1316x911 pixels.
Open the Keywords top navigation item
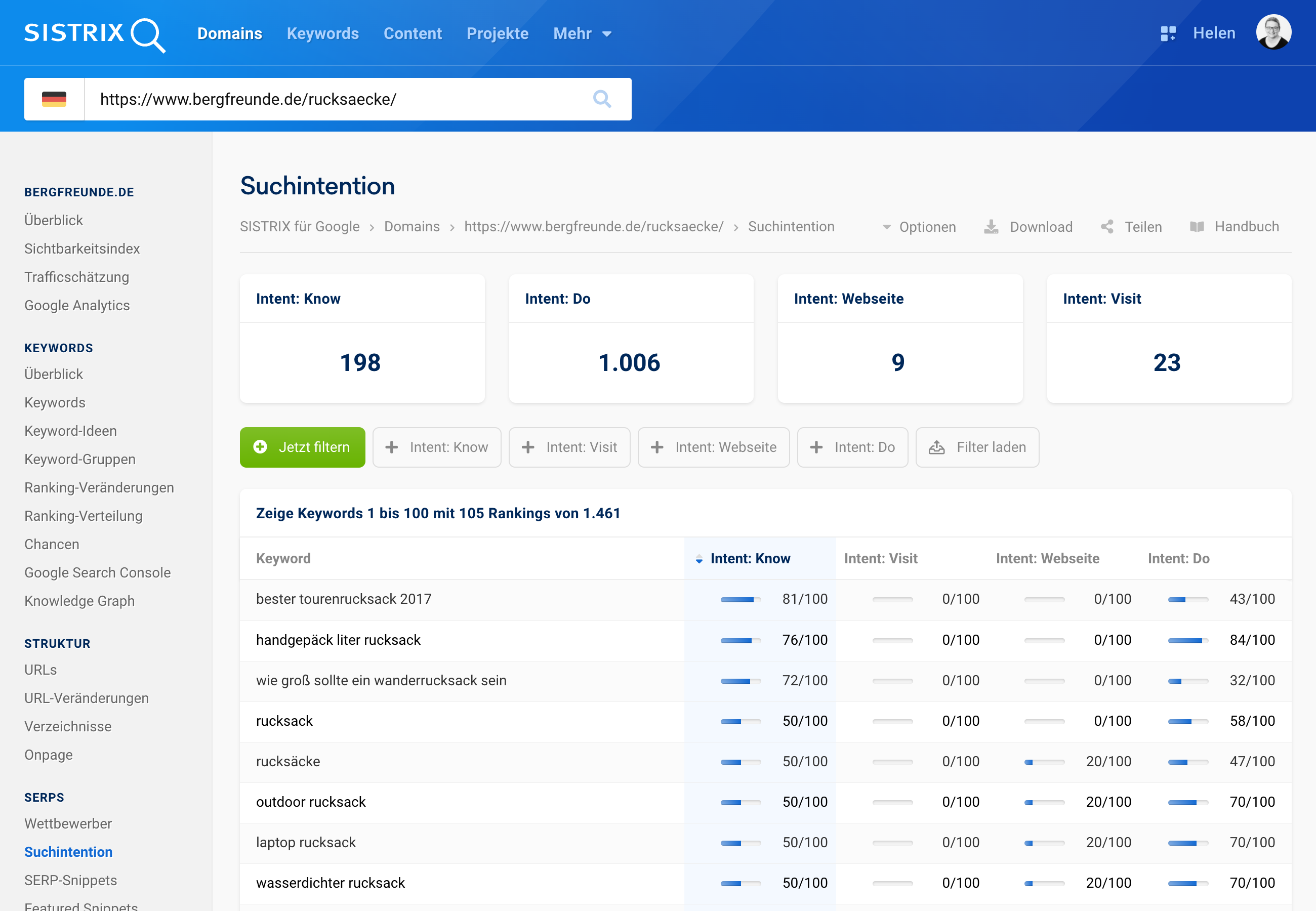[323, 34]
